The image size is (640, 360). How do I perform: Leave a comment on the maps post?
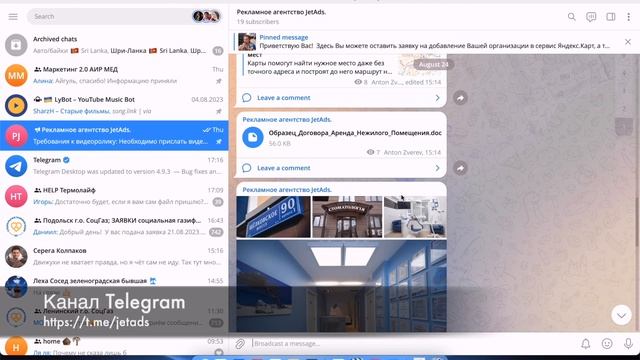[284, 98]
